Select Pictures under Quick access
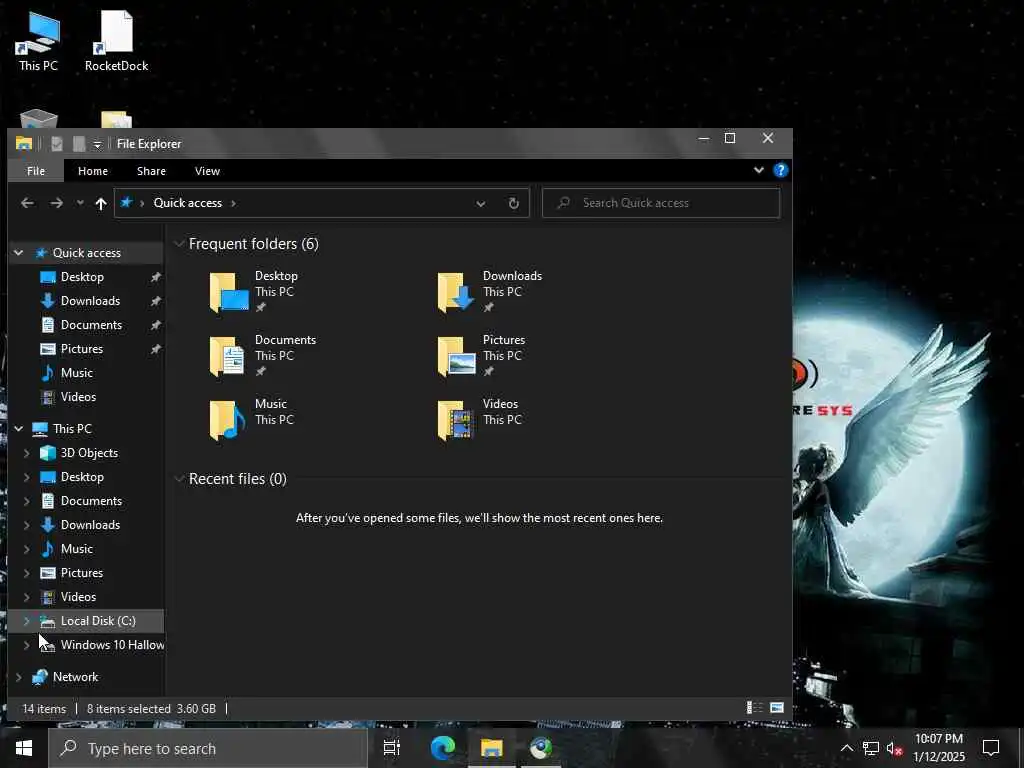 (82, 349)
